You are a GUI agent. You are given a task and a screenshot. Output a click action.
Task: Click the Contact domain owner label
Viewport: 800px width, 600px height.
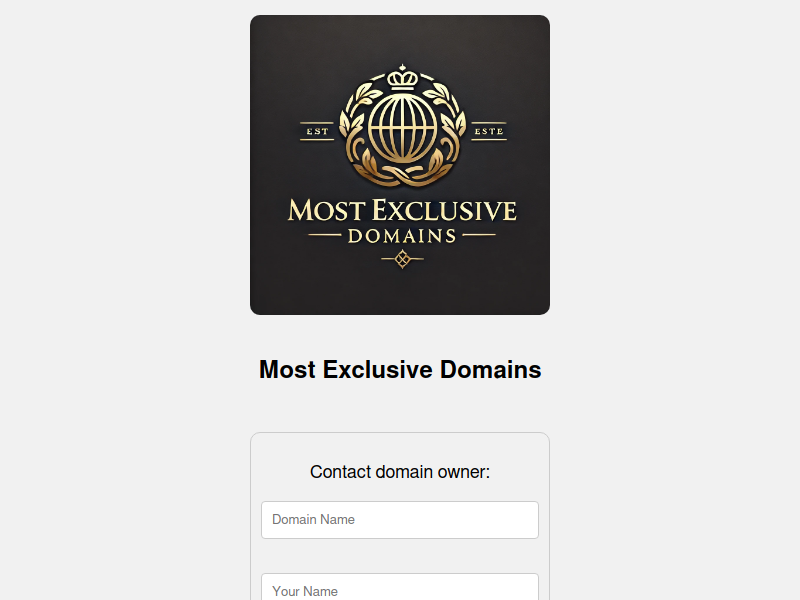point(400,472)
